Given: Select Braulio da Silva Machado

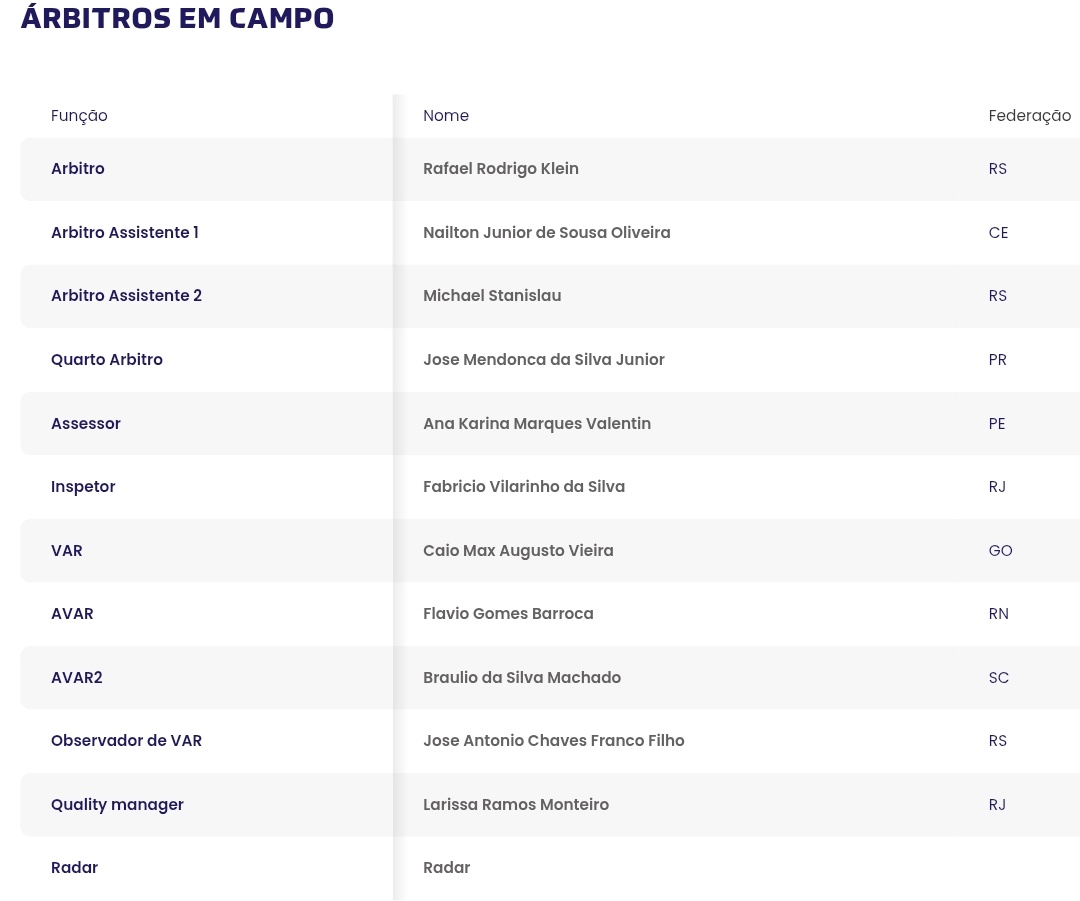Looking at the screenshot, I should [522, 678].
